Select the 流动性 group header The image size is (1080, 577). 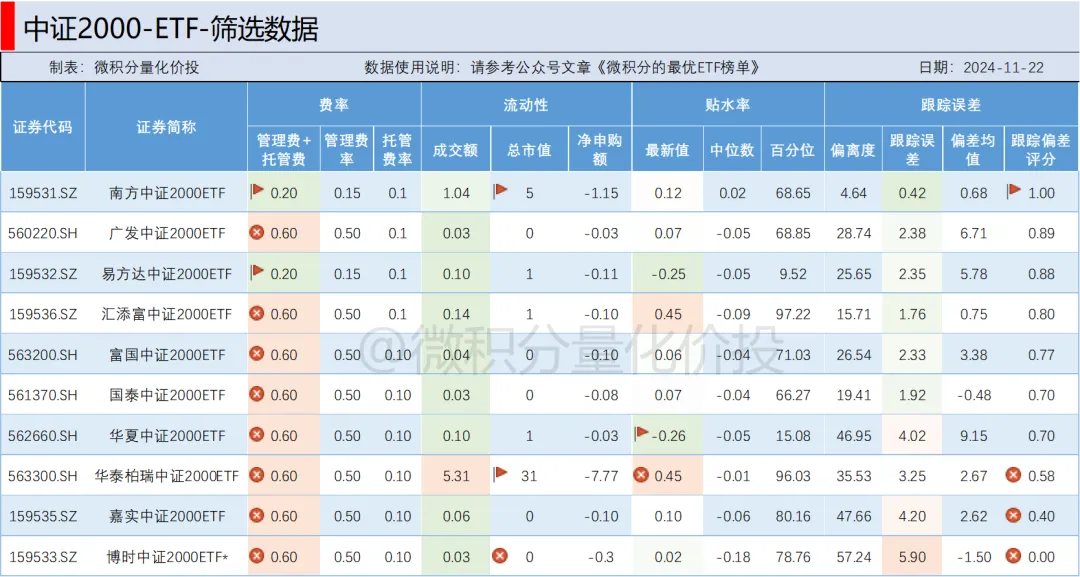pyautogui.click(x=526, y=104)
